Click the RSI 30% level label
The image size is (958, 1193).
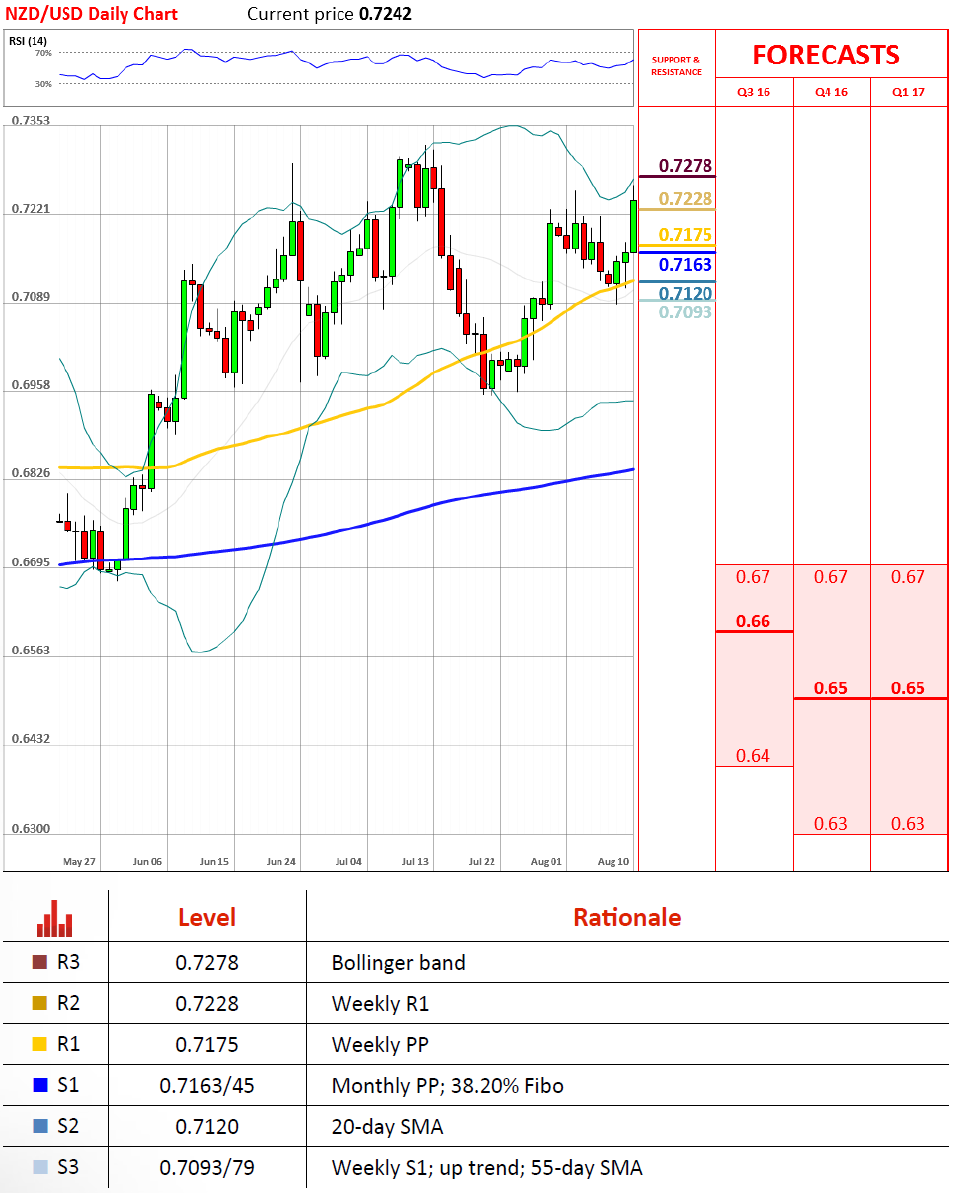pos(43,84)
